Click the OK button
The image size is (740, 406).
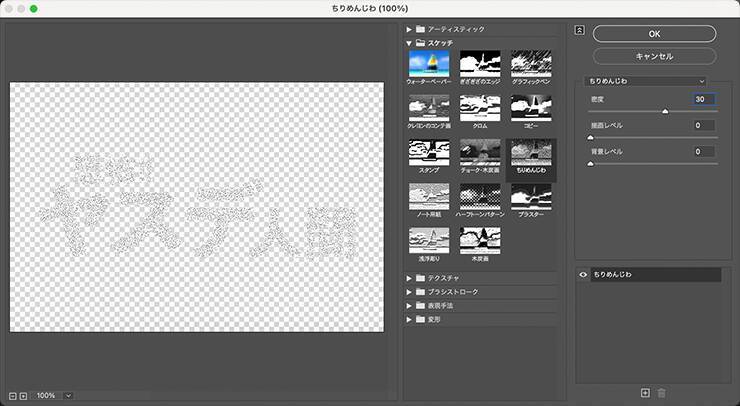(654, 34)
